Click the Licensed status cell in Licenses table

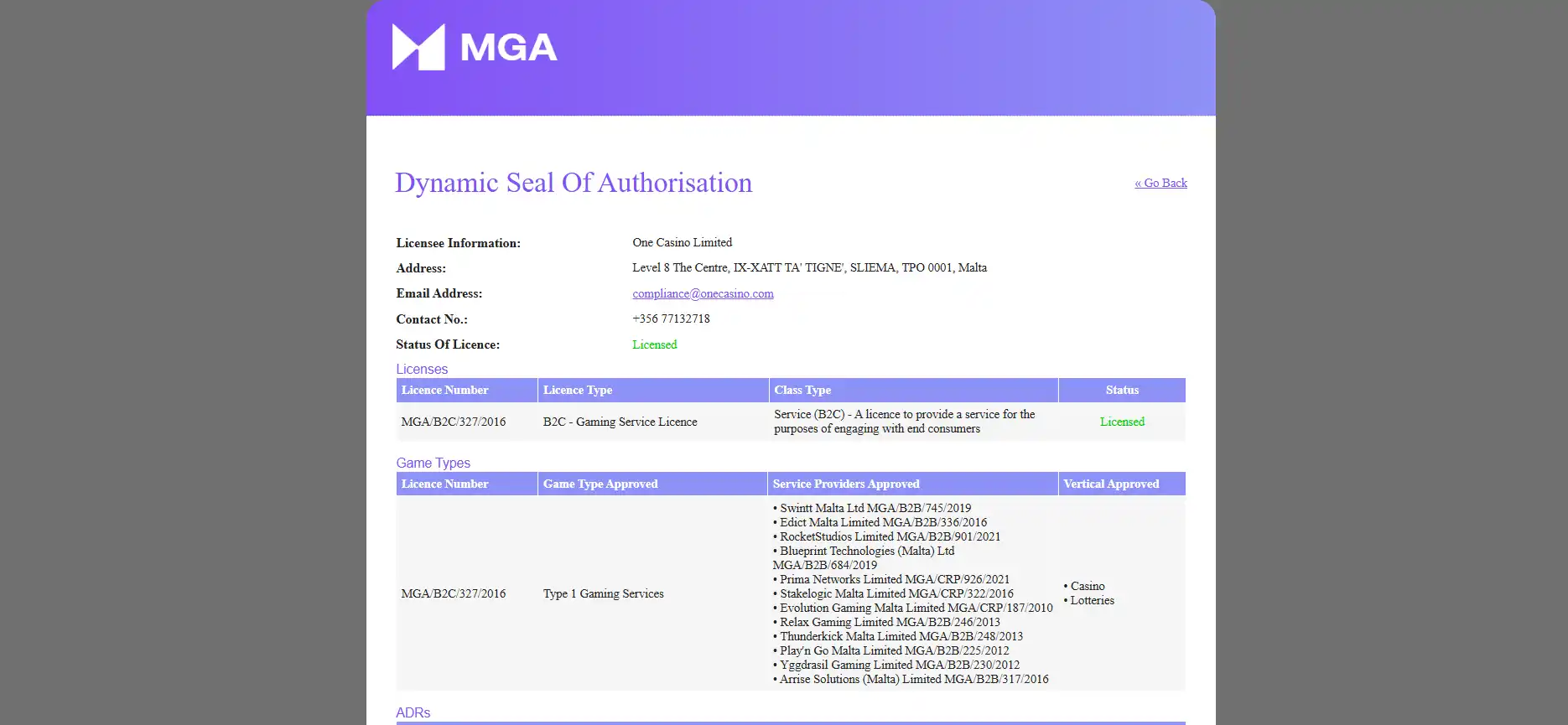point(1122,422)
